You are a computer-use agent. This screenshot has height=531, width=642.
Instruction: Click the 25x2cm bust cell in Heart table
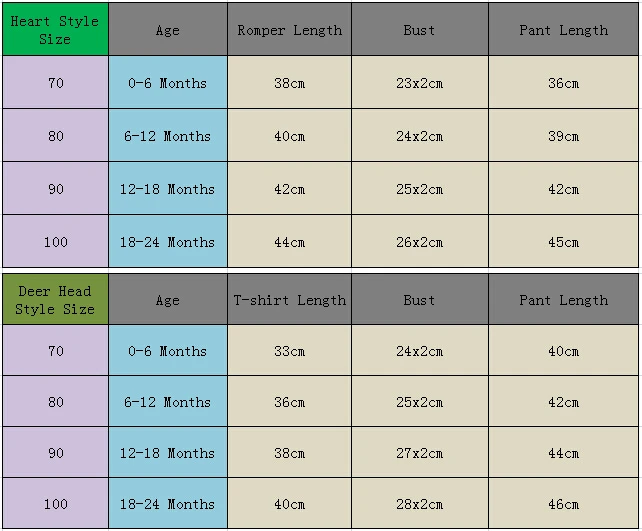(420, 188)
